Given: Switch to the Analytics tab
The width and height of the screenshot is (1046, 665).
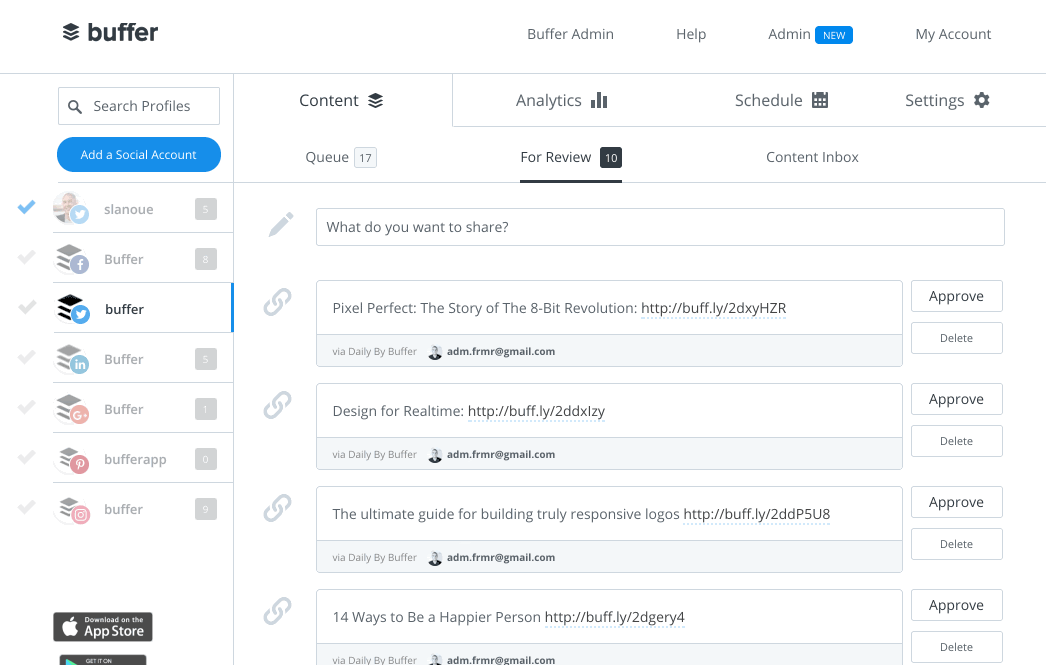Looking at the screenshot, I should [561, 100].
